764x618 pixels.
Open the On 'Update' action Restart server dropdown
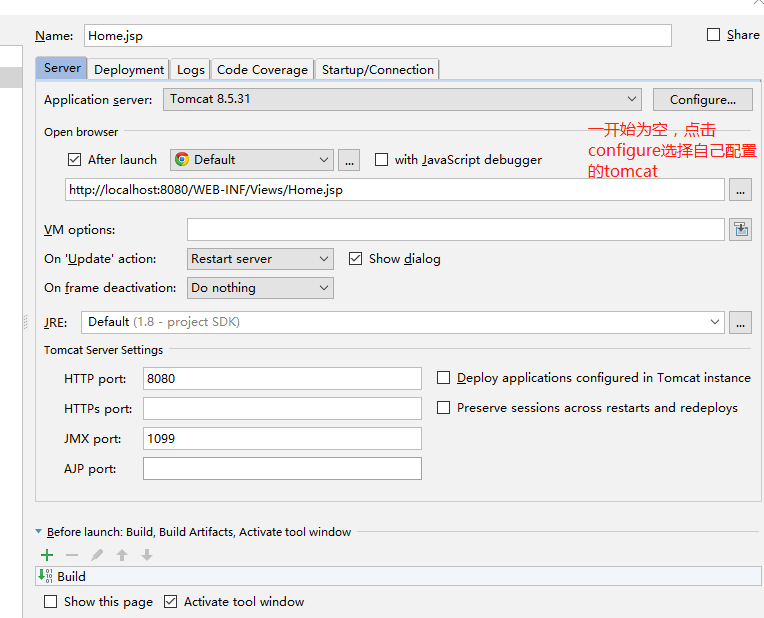coord(260,259)
